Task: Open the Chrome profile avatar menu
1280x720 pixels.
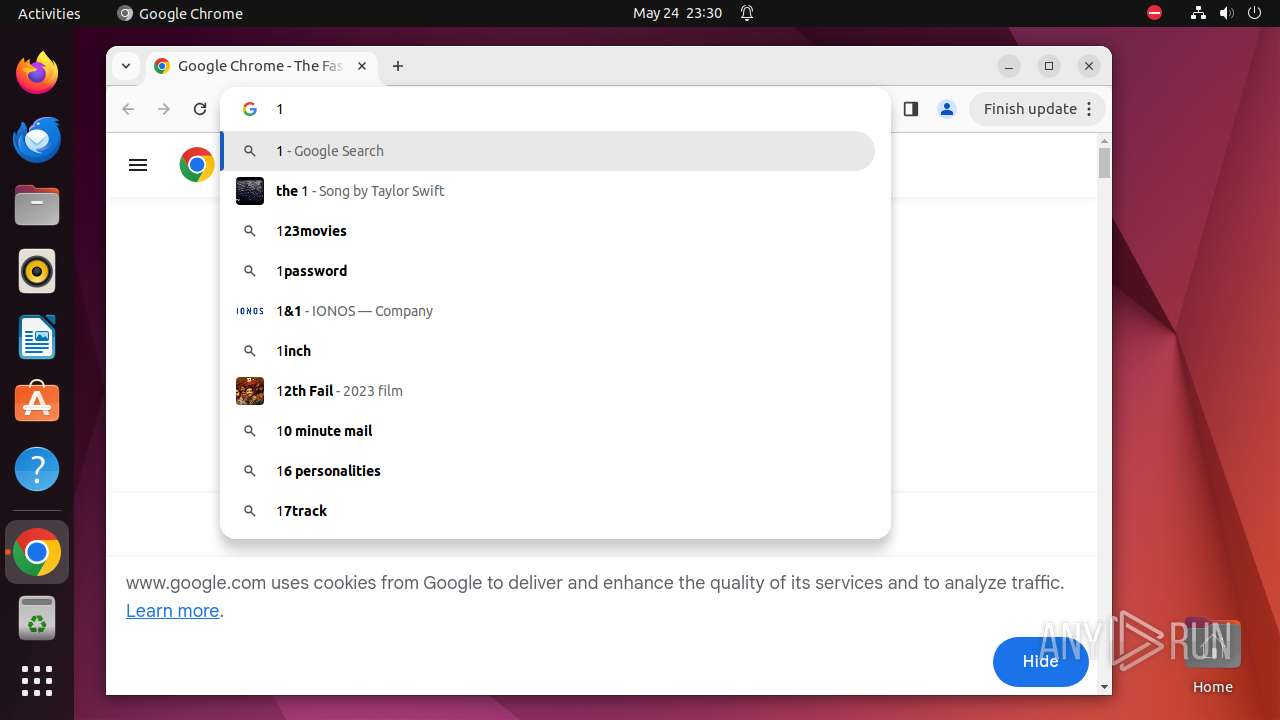Action: point(946,109)
